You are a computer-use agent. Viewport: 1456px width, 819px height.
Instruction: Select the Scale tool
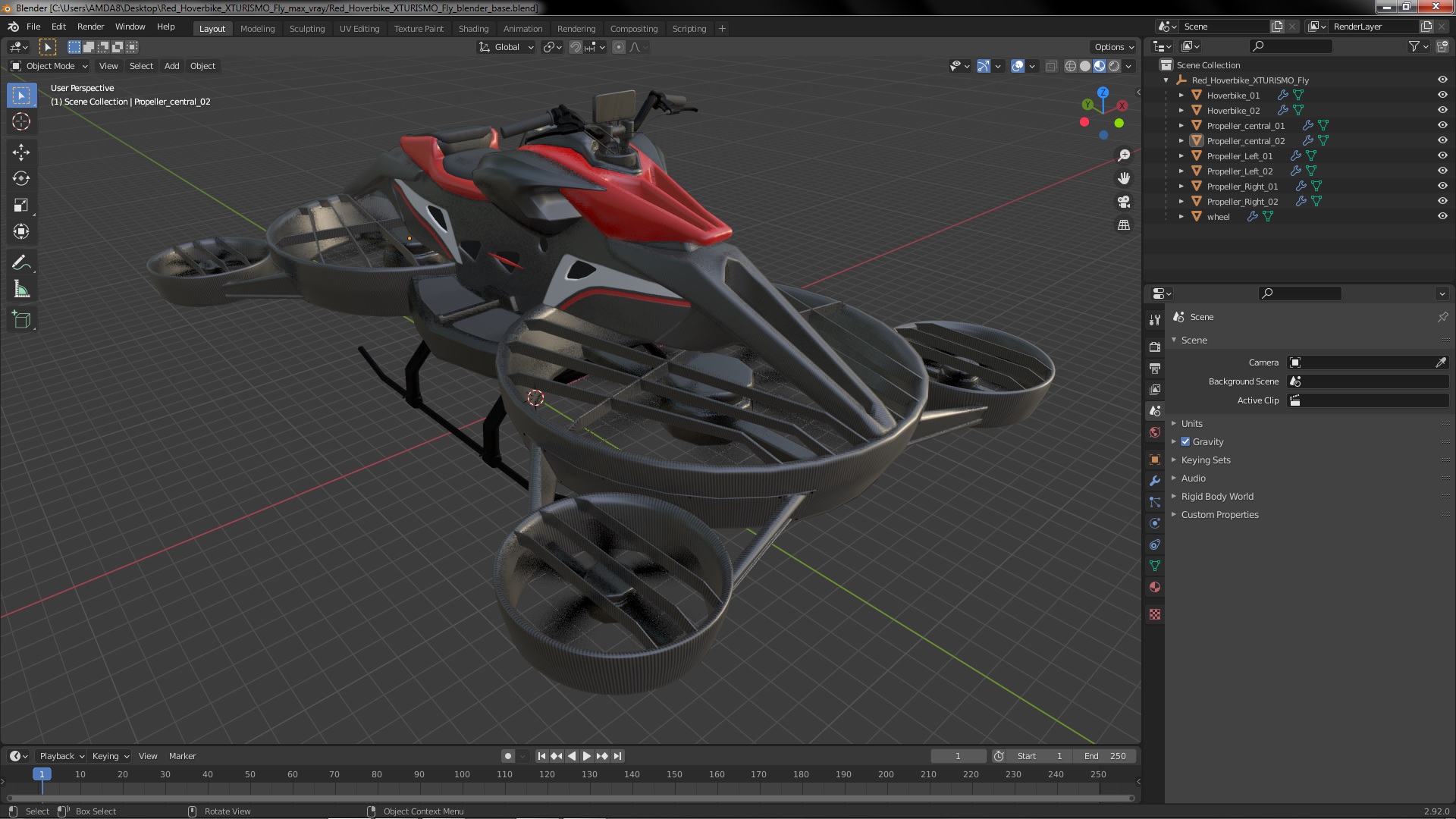21,206
